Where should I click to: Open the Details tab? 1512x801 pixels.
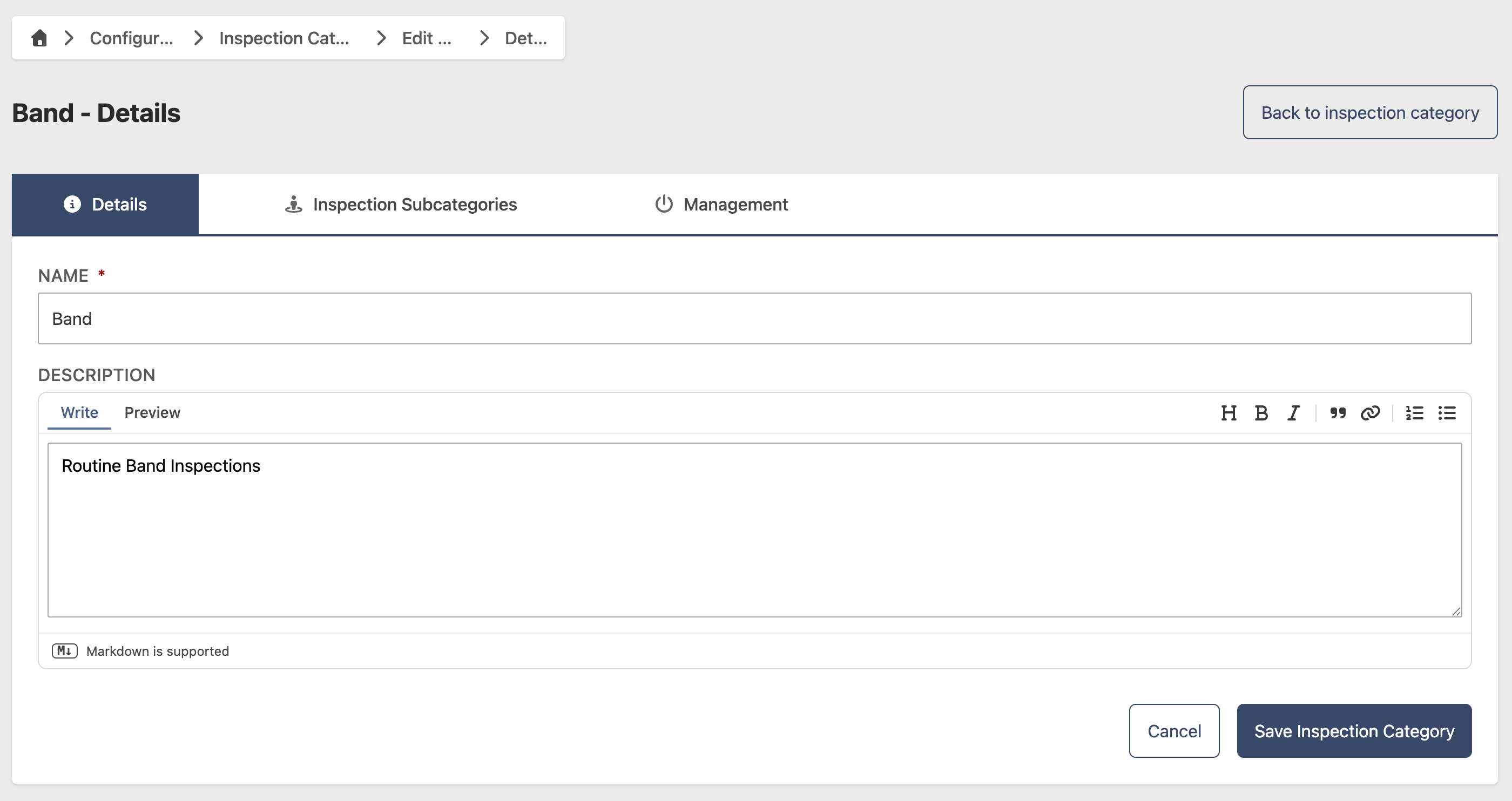click(105, 204)
